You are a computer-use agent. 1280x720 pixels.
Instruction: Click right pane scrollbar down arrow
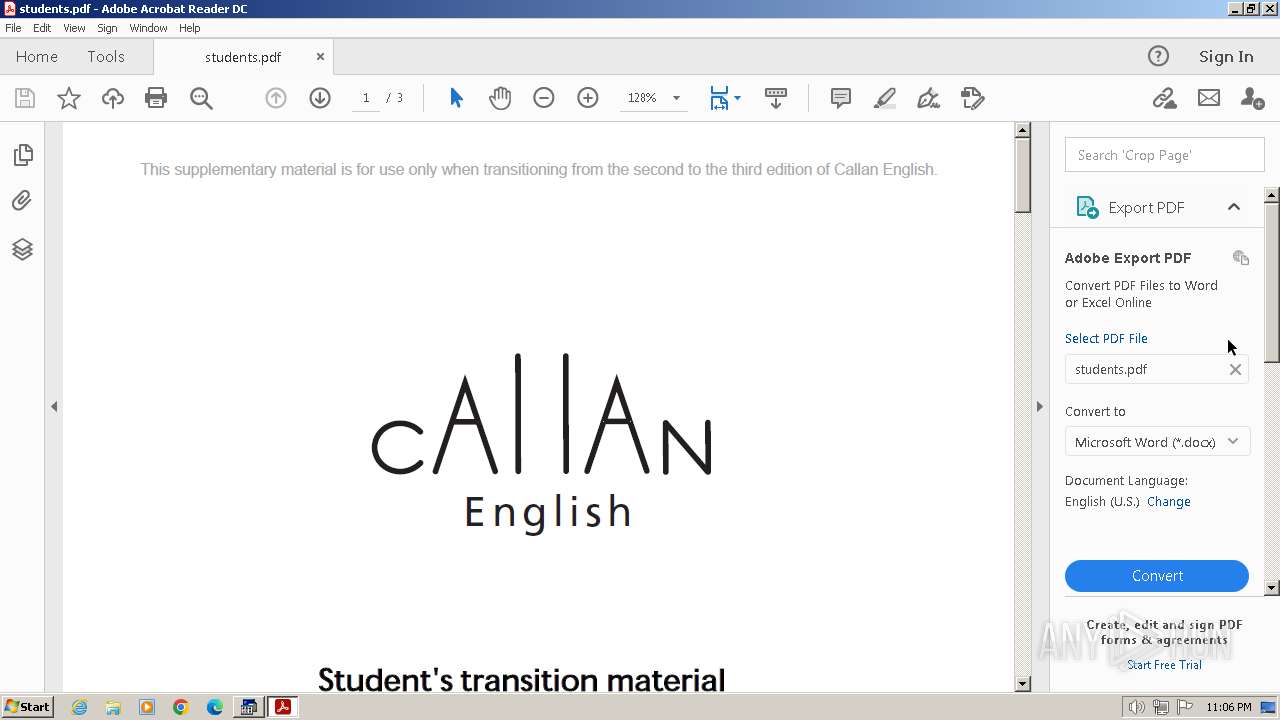(1272, 588)
